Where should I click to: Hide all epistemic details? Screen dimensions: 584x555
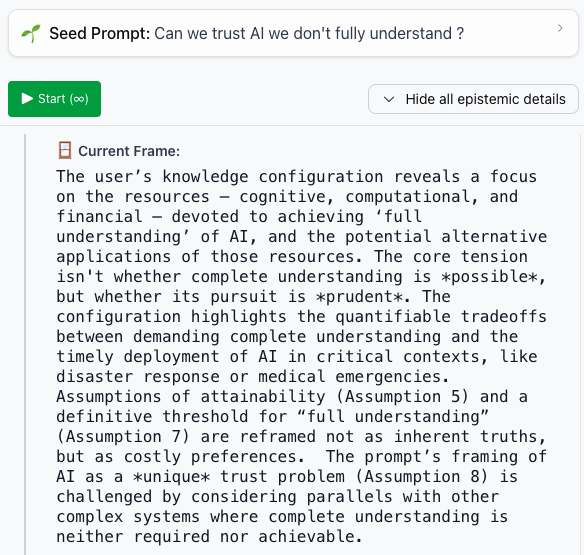click(473, 99)
